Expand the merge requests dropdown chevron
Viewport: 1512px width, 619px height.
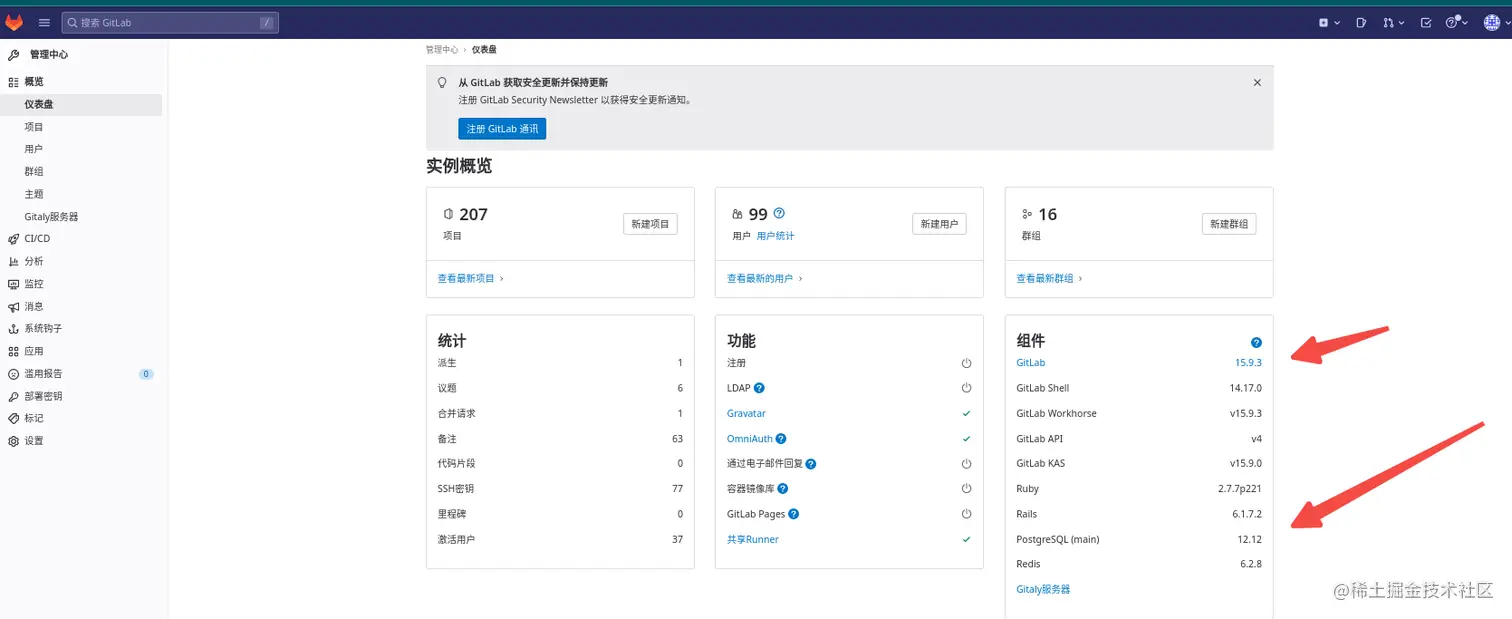coord(1401,22)
